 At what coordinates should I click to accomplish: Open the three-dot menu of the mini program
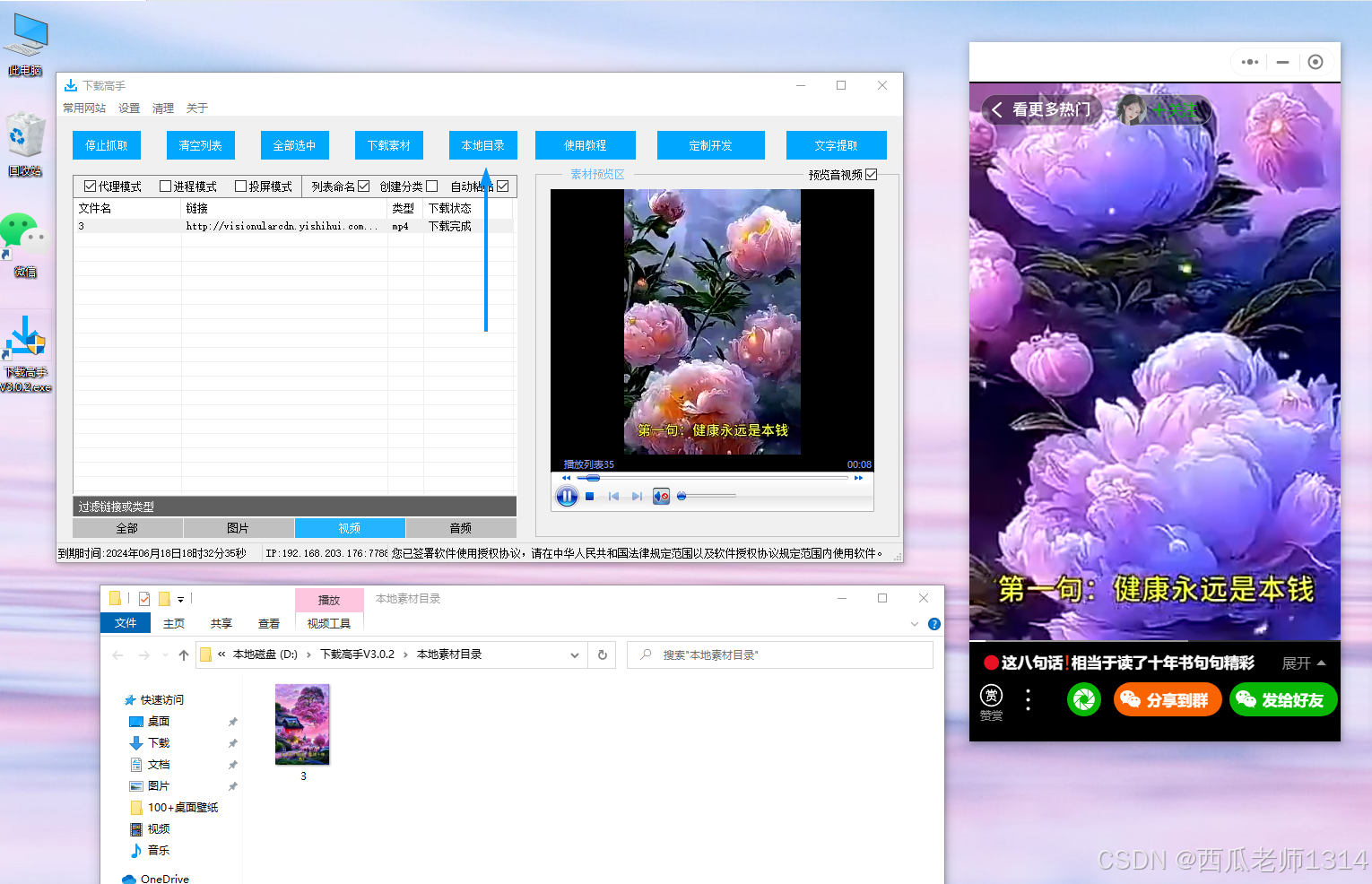click(1250, 62)
